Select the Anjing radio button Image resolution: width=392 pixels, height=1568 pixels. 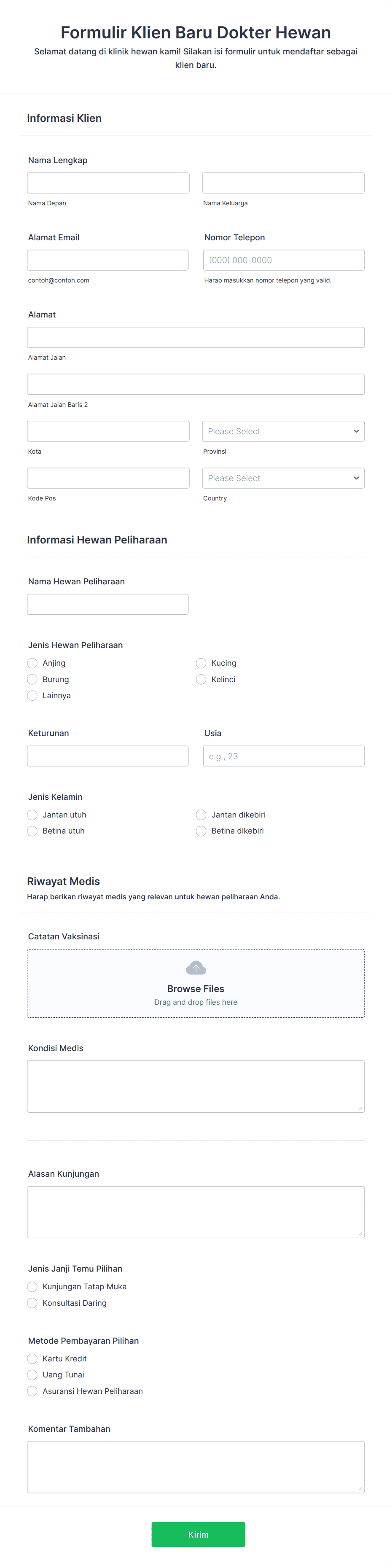(x=32, y=663)
